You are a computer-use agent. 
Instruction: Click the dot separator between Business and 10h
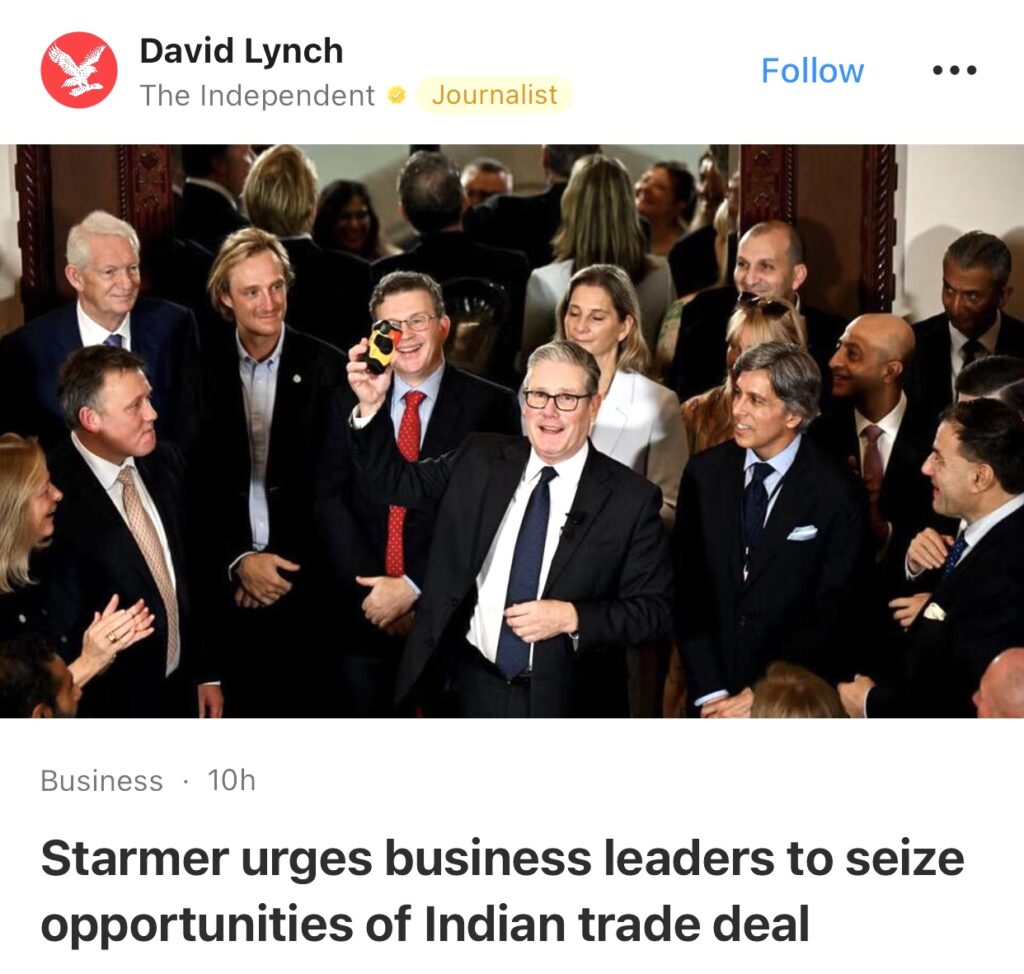pyautogui.click(x=186, y=781)
